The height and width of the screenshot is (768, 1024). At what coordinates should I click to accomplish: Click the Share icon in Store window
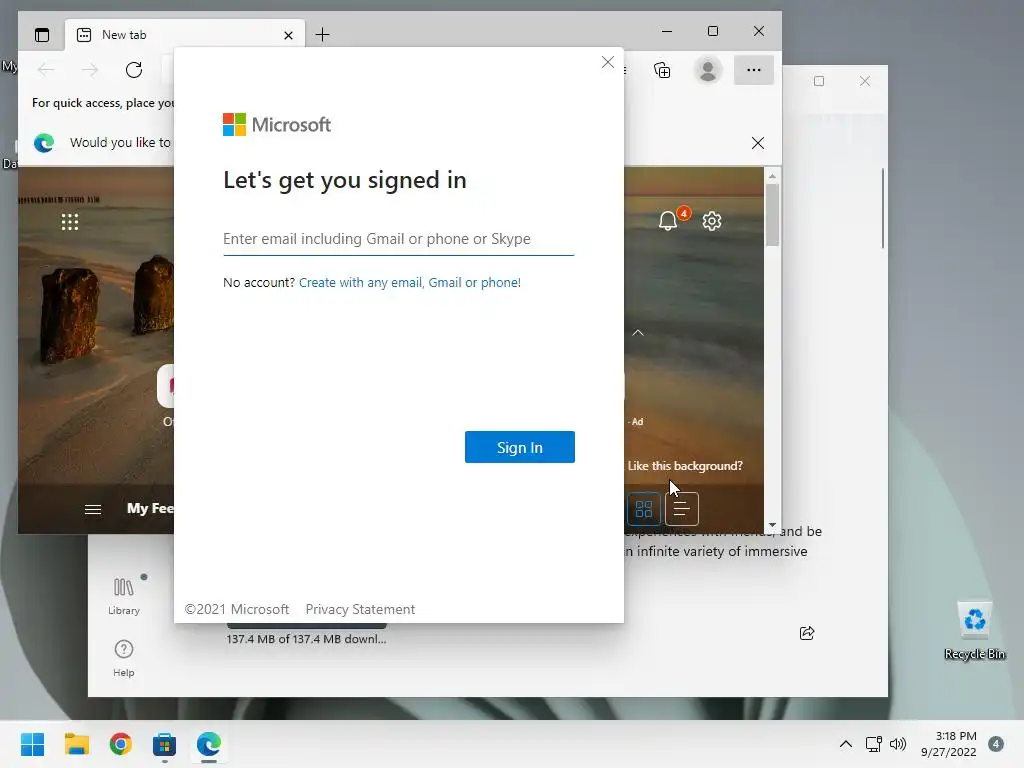(x=807, y=633)
